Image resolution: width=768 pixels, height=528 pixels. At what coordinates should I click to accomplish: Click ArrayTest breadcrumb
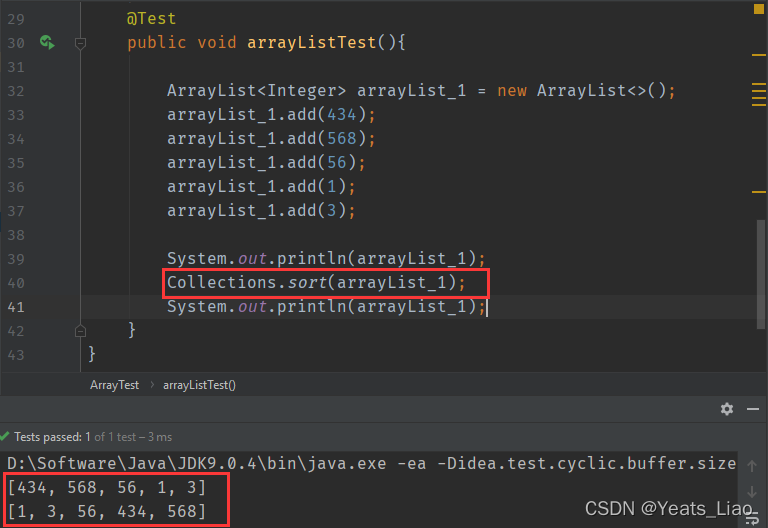tap(114, 385)
